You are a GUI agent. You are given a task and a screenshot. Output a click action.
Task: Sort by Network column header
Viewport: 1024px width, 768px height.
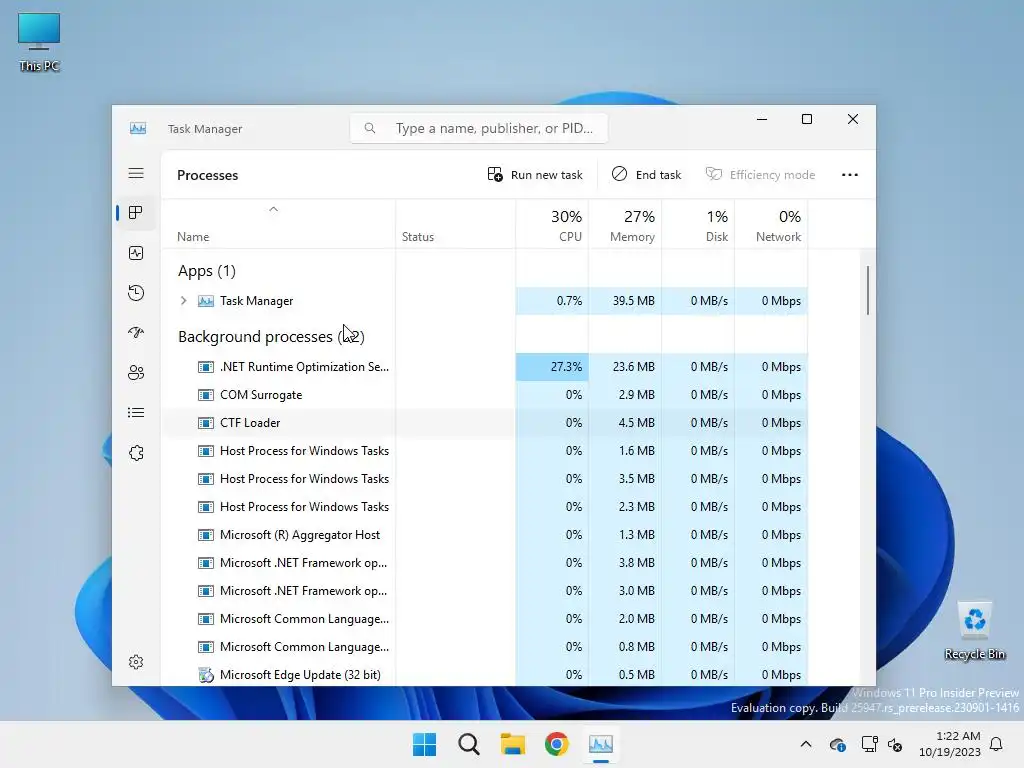(x=771, y=225)
